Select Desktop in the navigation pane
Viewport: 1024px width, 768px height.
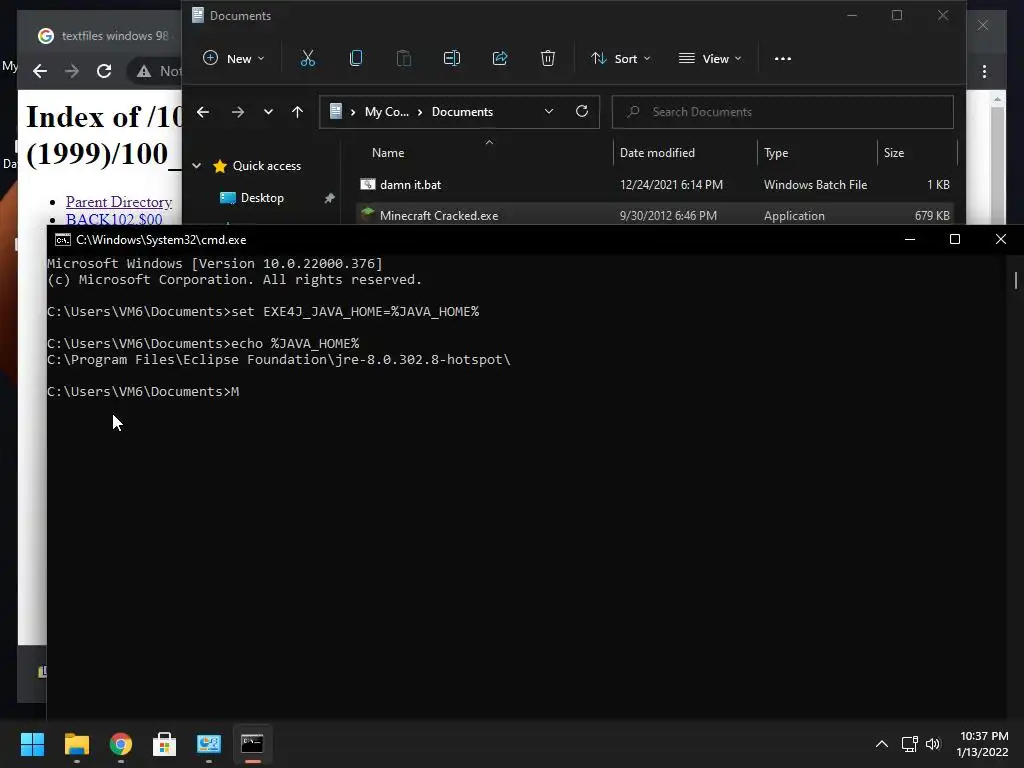tap(262, 198)
